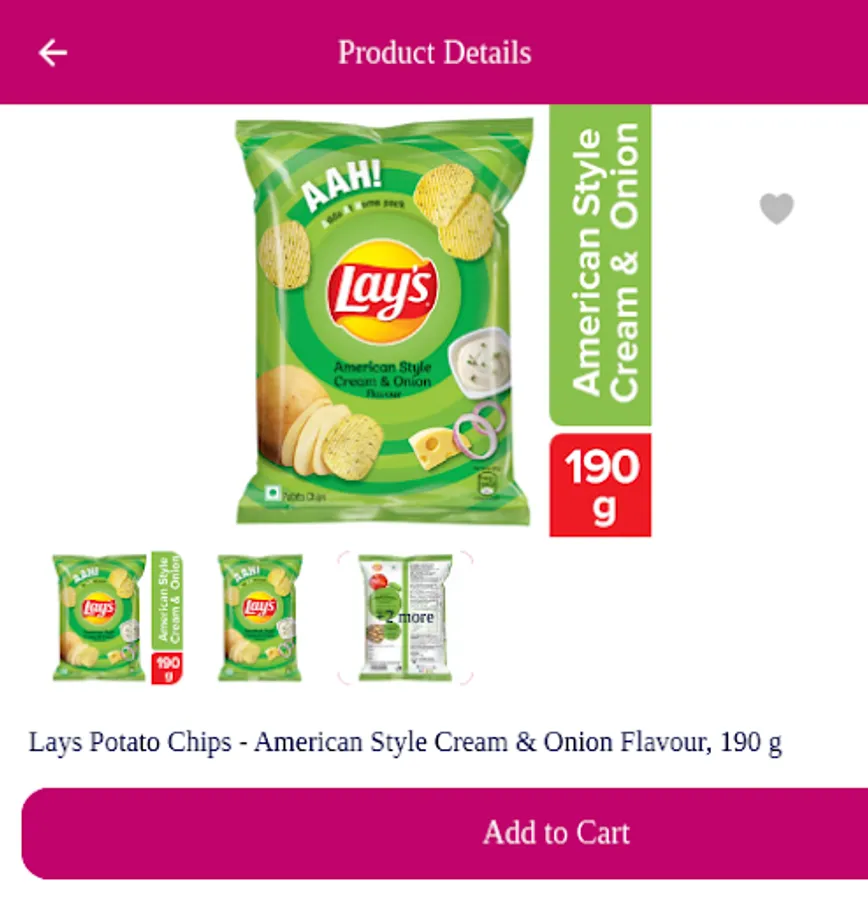Click the AAH! text on the large pack
Screen dimensions: 868x900
(x=342, y=185)
